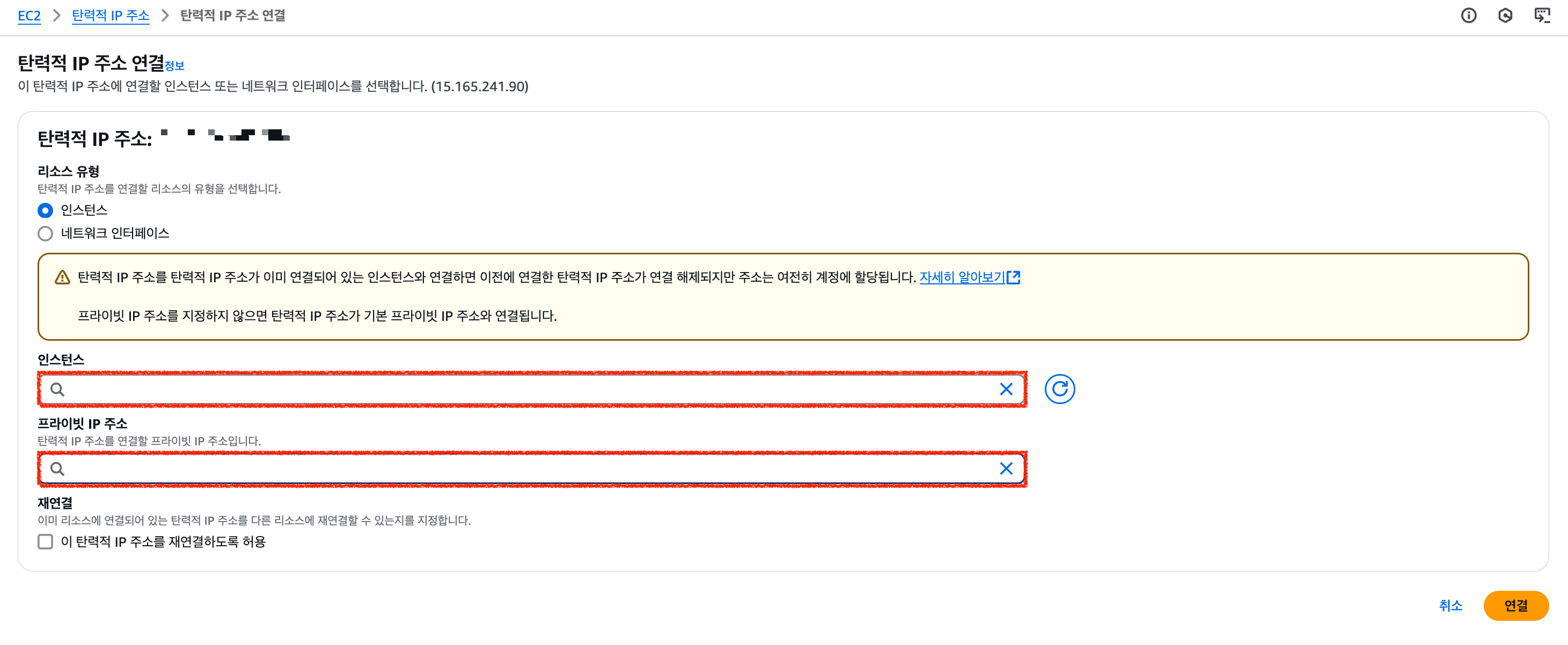Click the hexagon settings icon at top right
This screenshot has height=645, width=1568.
[x=1505, y=15]
